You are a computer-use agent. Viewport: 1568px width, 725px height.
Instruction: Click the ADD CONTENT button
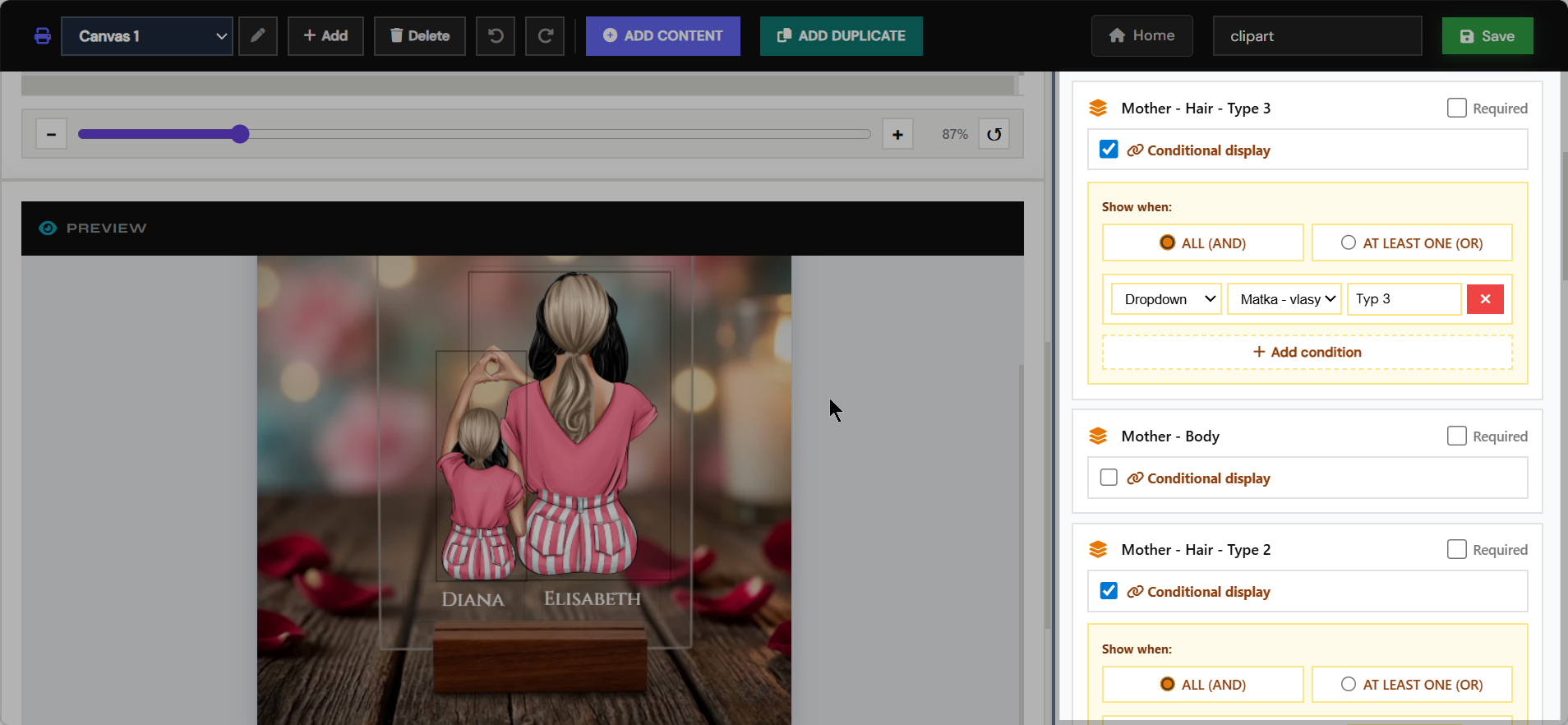[663, 36]
